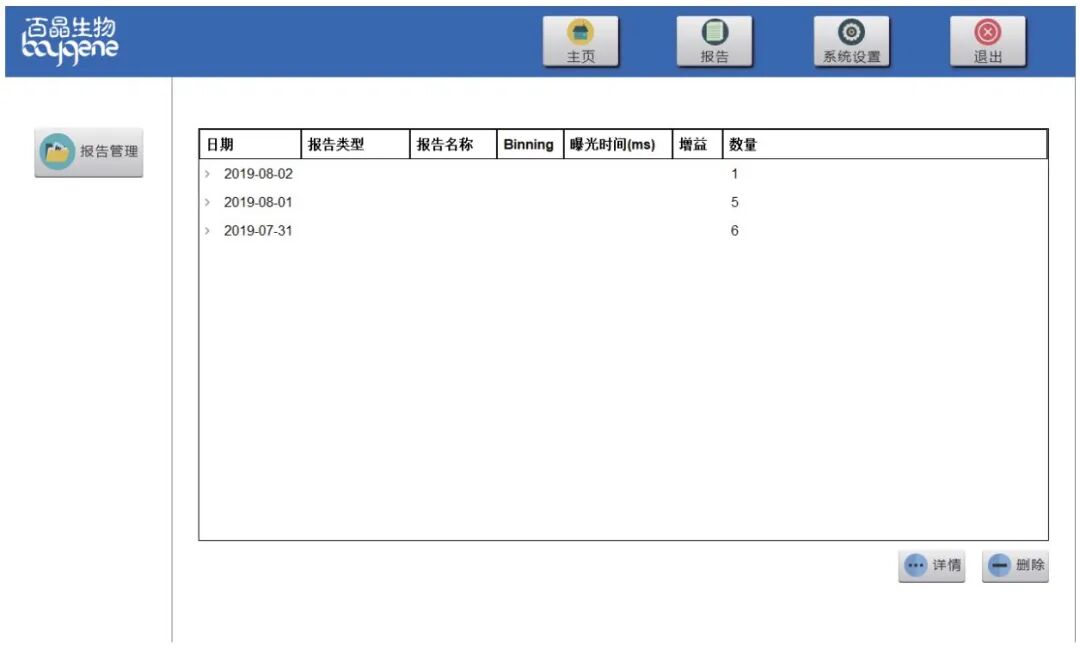This screenshot has width=1080, height=650.
Task: Click the 详情 details button
Action: click(x=931, y=566)
